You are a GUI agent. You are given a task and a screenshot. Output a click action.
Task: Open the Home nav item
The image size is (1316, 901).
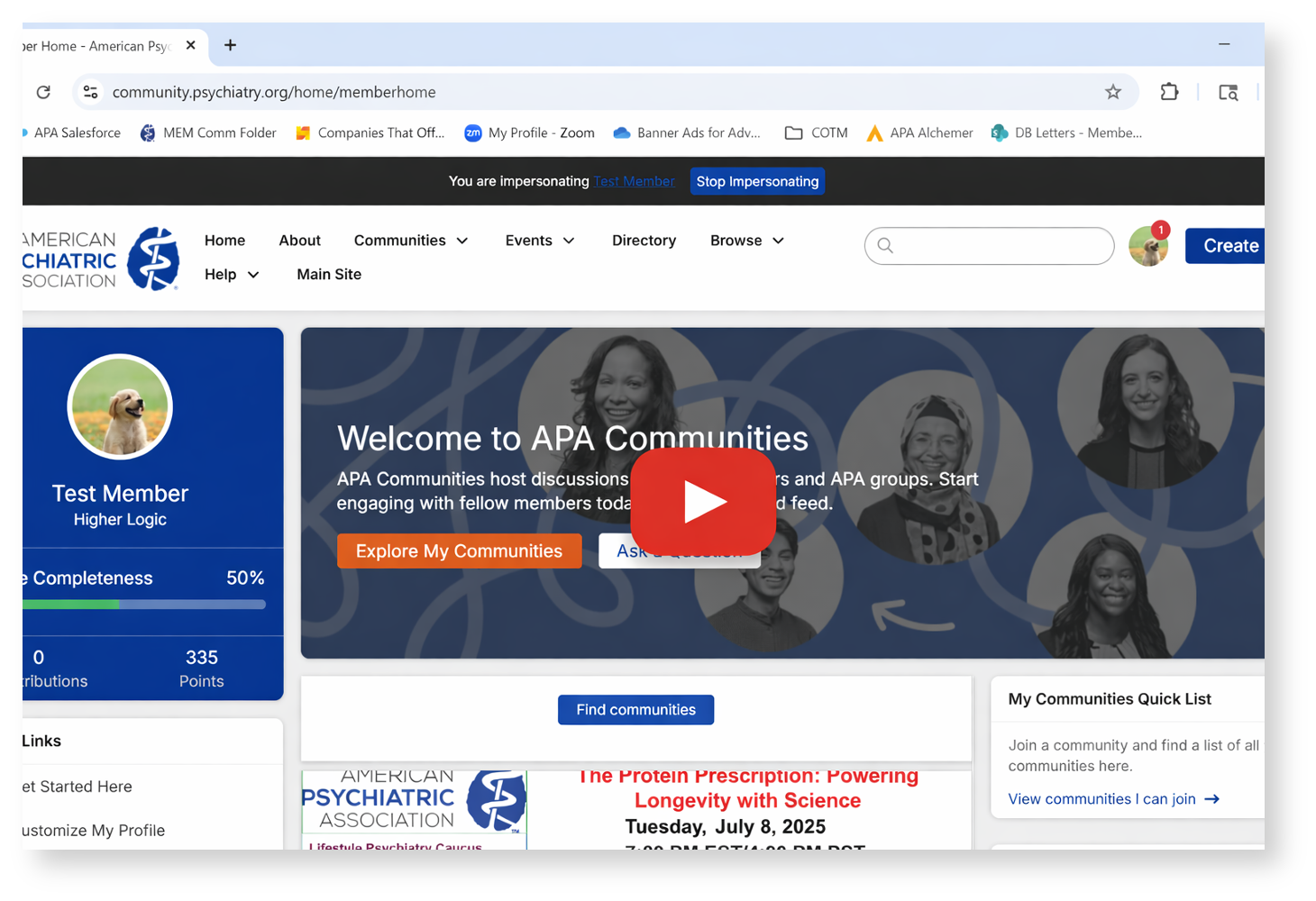point(224,241)
